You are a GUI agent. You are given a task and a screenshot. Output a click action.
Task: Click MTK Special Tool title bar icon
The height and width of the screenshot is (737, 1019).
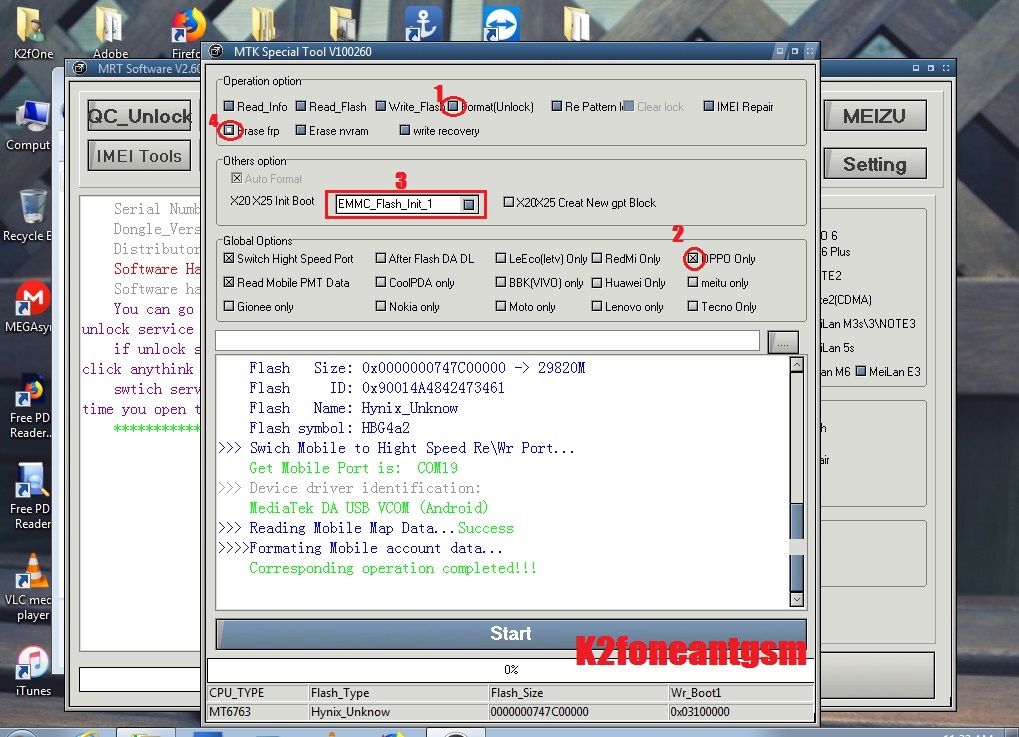(x=216, y=51)
